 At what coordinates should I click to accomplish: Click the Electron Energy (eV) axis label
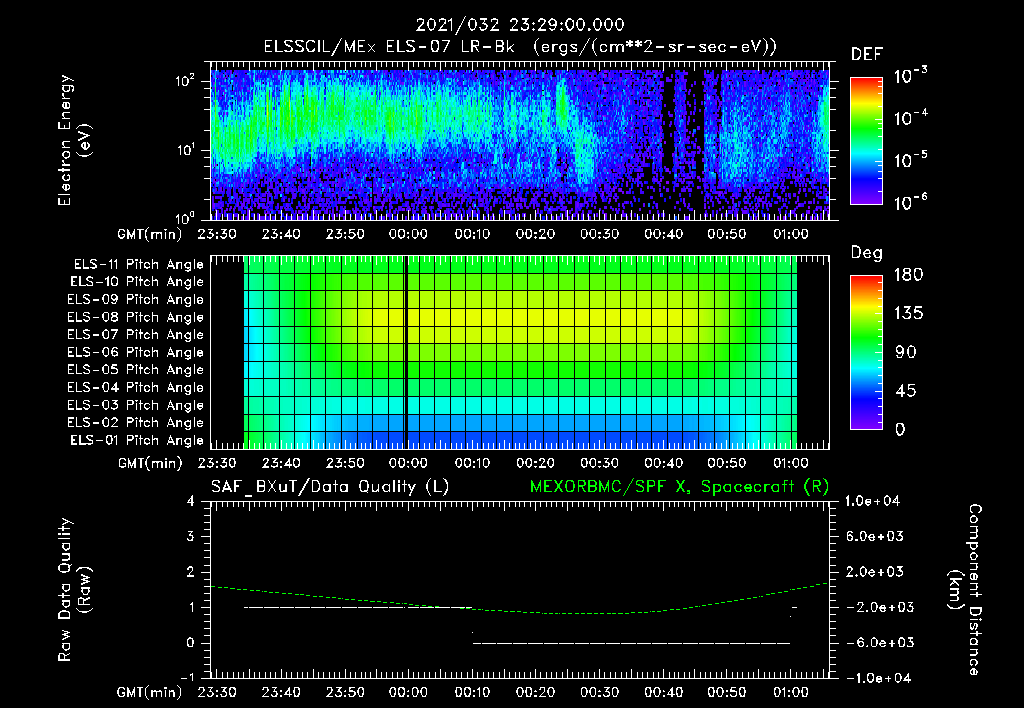(x=74, y=140)
